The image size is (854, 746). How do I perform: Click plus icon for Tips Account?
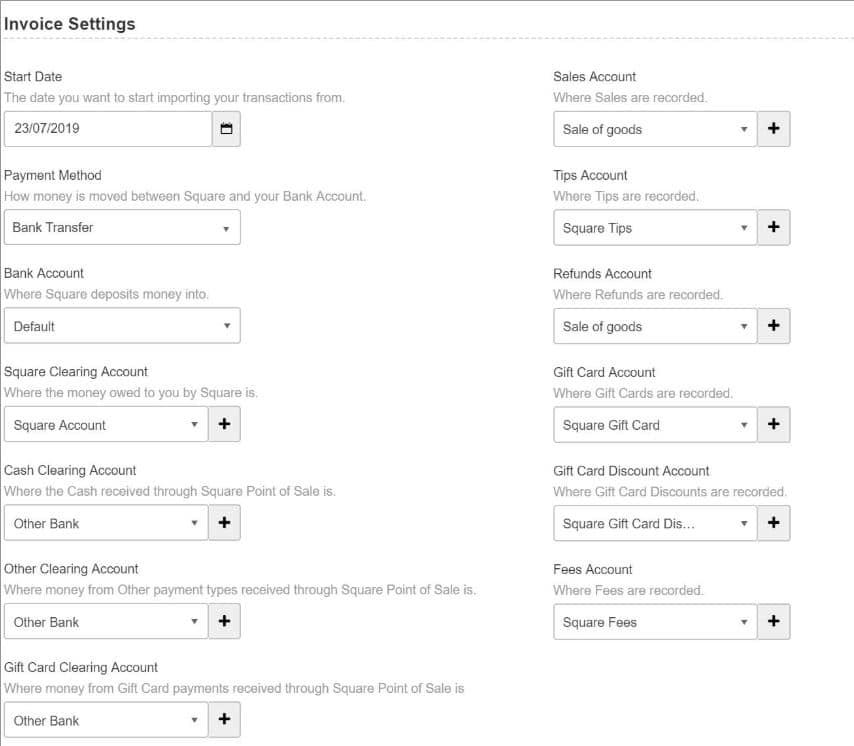coord(773,228)
